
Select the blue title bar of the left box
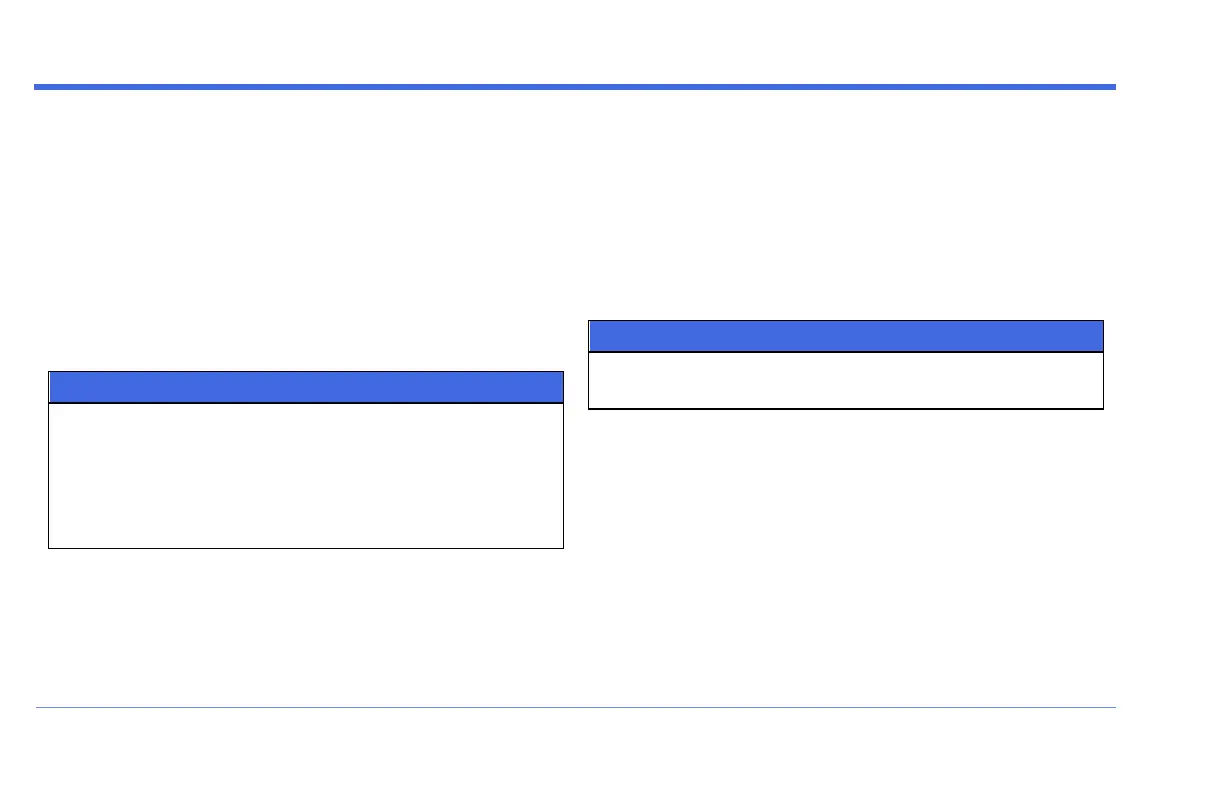(x=305, y=387)
